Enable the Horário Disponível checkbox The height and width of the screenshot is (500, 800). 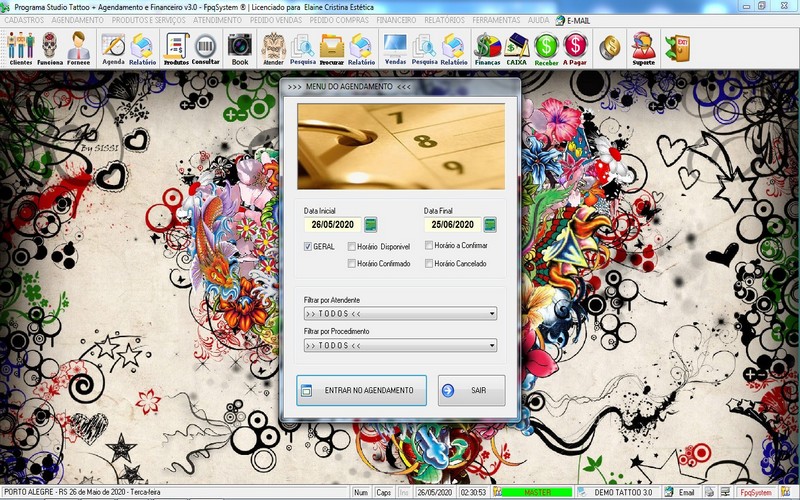(x=352, y=246)
